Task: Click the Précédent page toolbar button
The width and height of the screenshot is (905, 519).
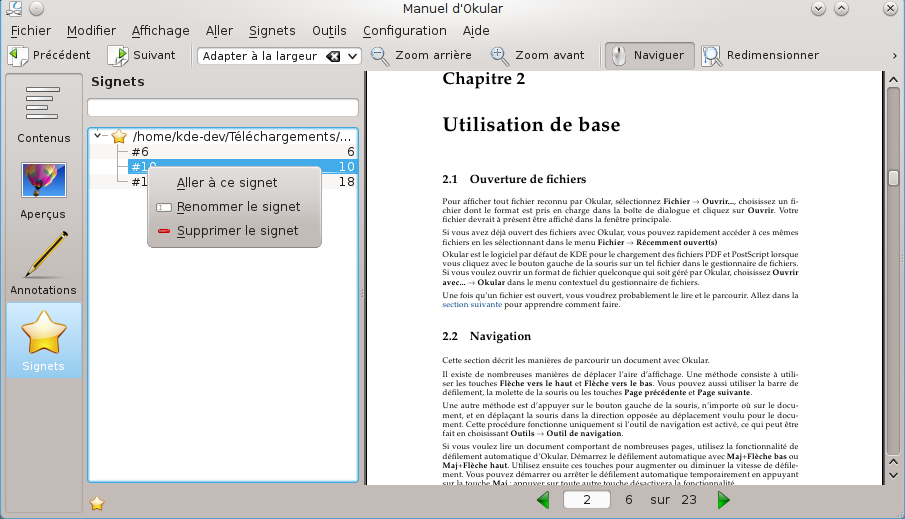Action: 50,55
